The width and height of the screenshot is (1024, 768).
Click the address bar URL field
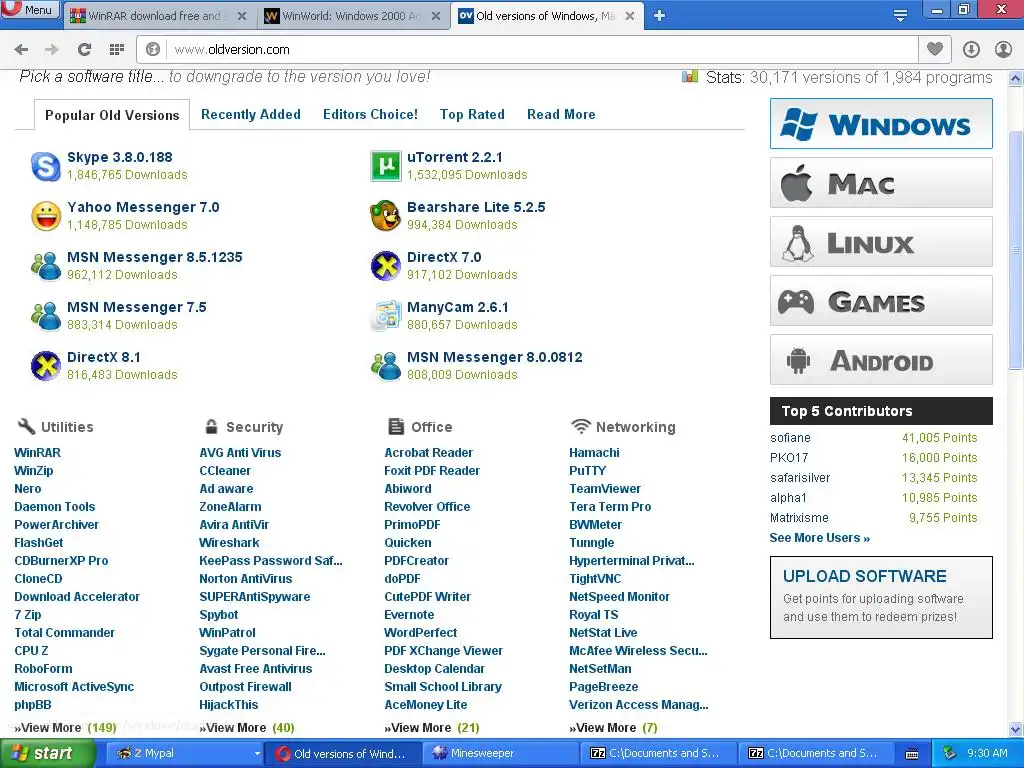pyautogui.click(x=542, y=49)
